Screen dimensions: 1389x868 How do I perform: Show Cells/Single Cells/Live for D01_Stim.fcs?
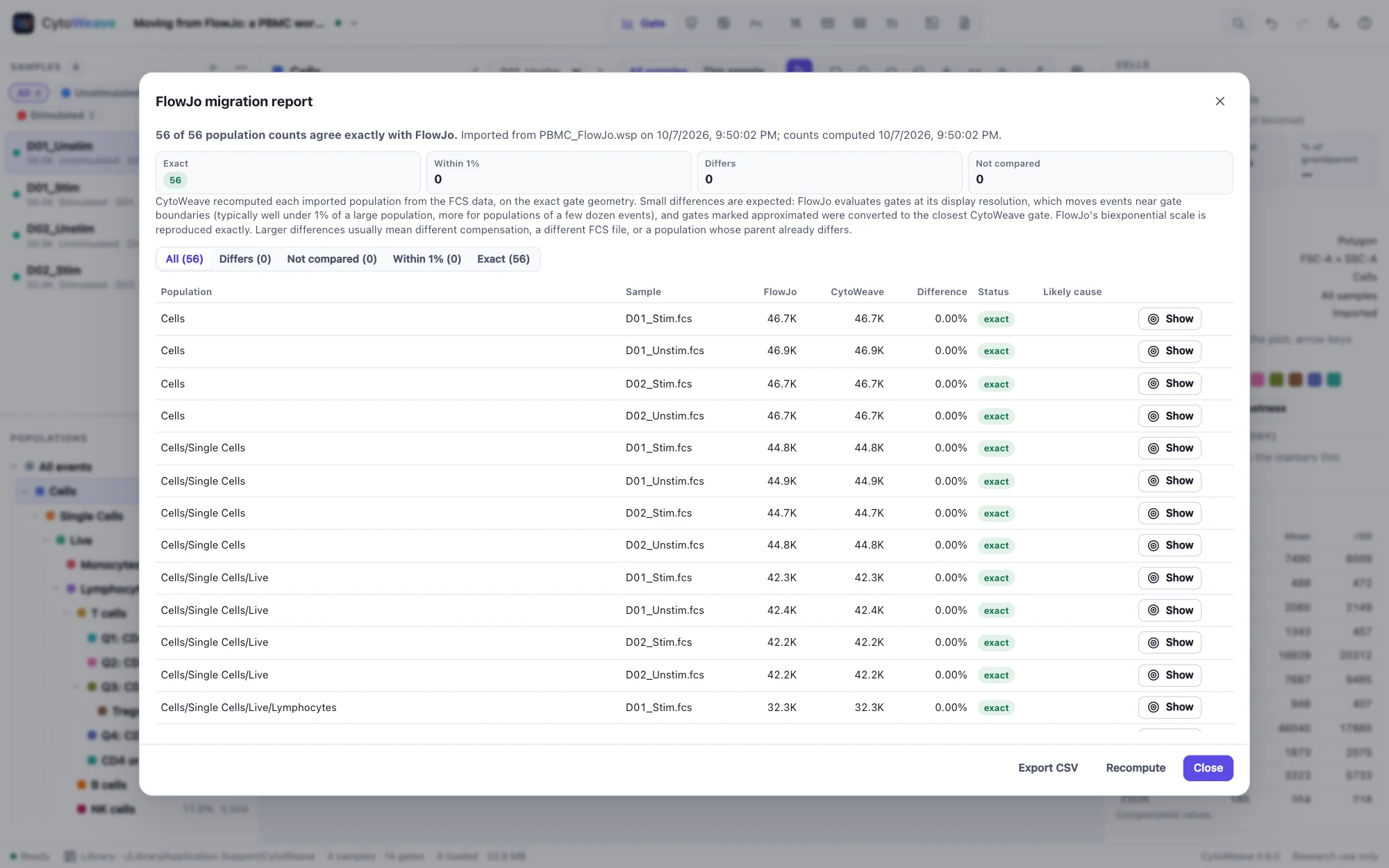(1170, 578)
